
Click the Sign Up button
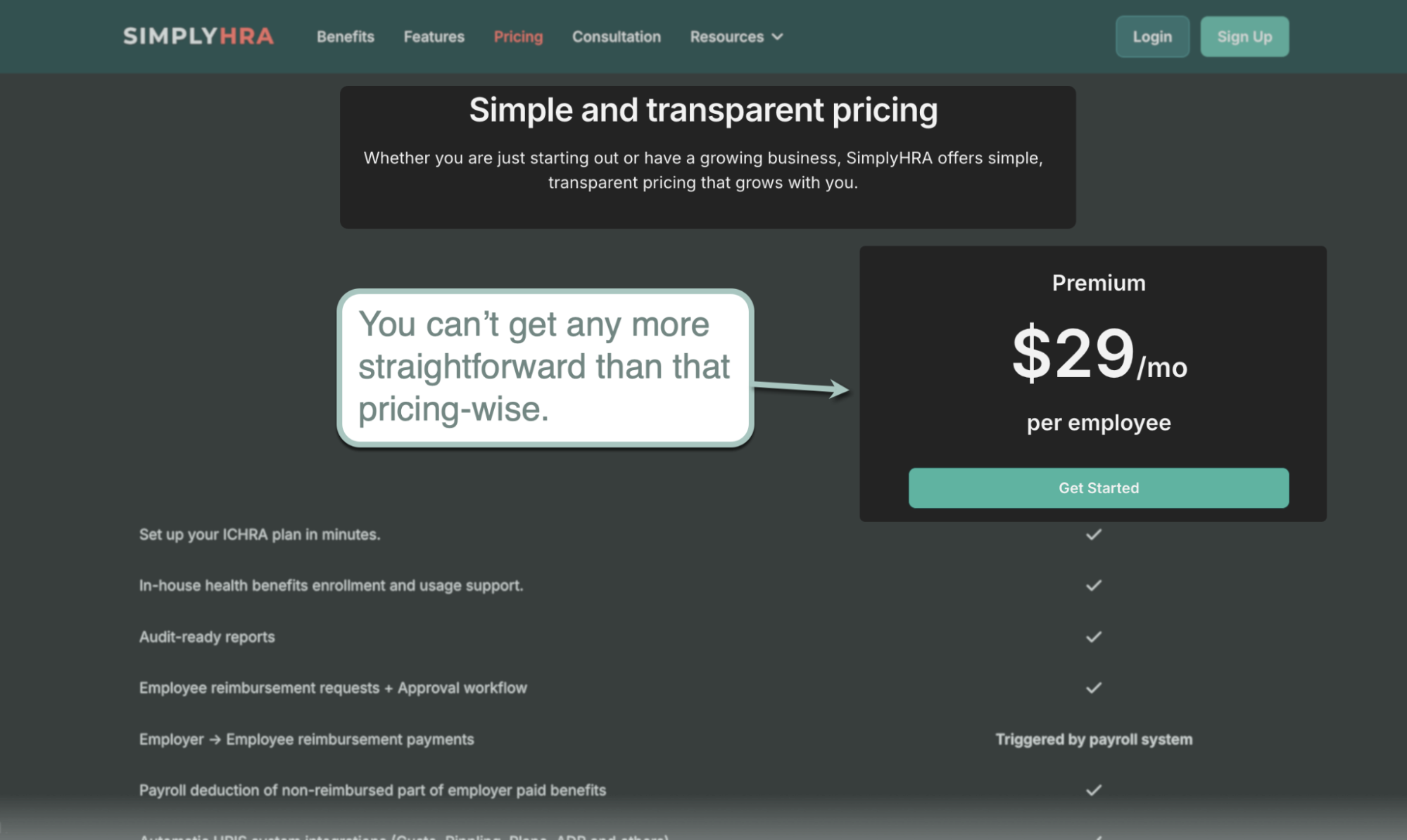[x=1244, y=37]
